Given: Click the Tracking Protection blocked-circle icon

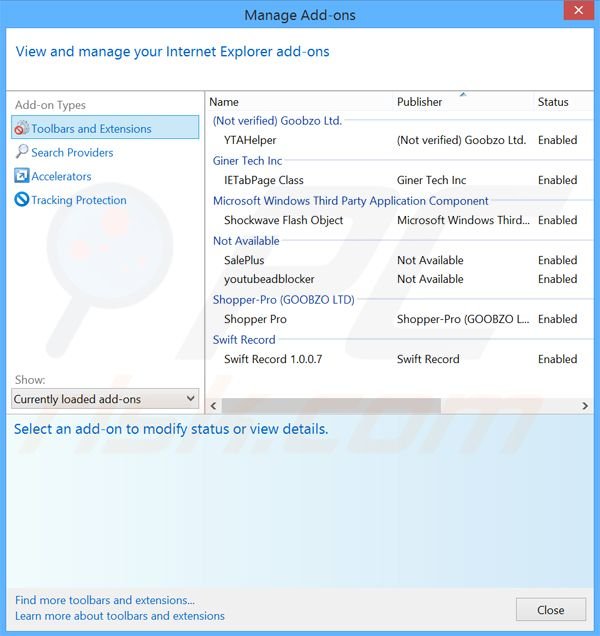Looking at the screenshot, I should point(22,200).
